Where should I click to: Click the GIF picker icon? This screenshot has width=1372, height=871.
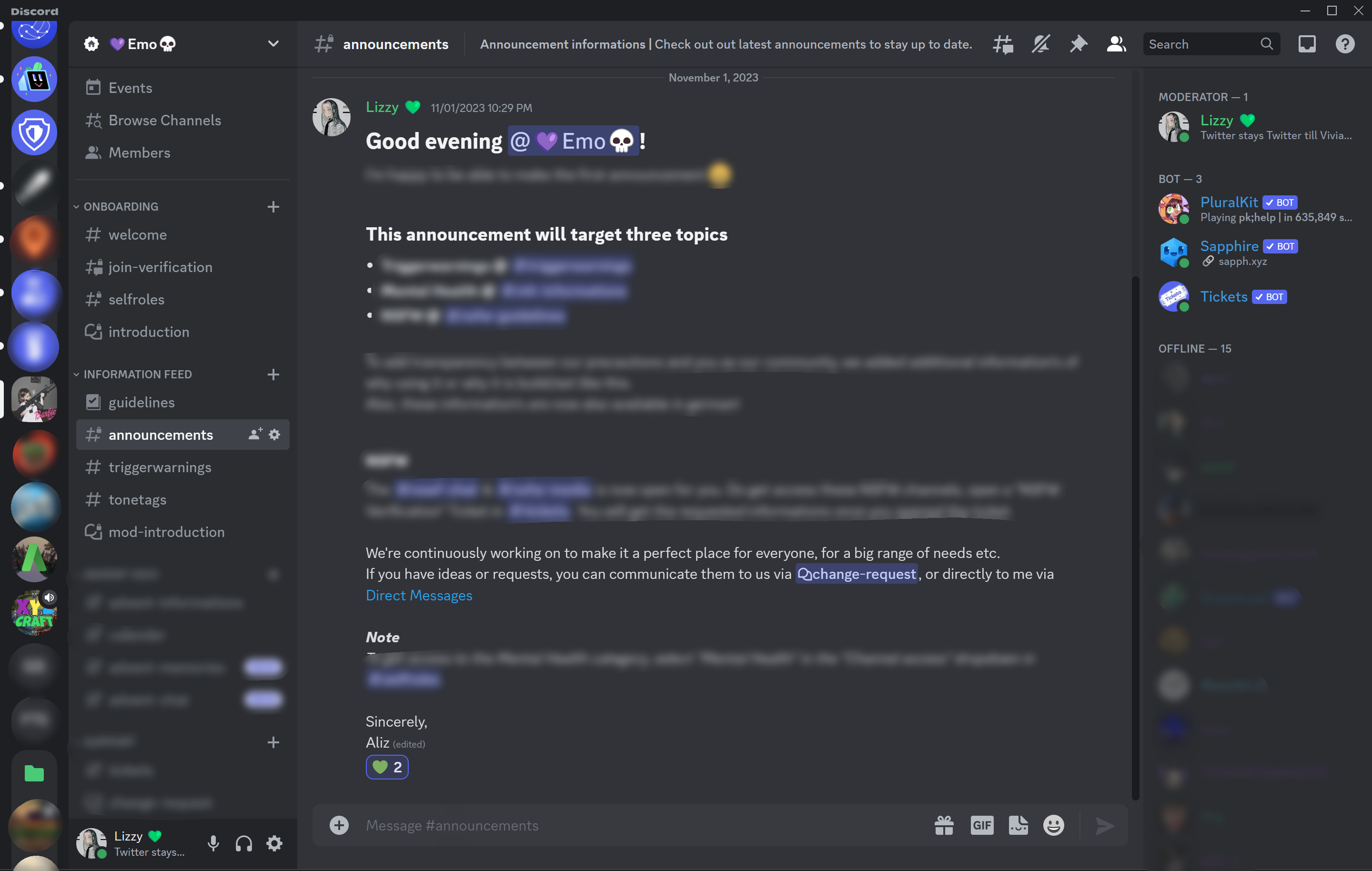(982, 825)
